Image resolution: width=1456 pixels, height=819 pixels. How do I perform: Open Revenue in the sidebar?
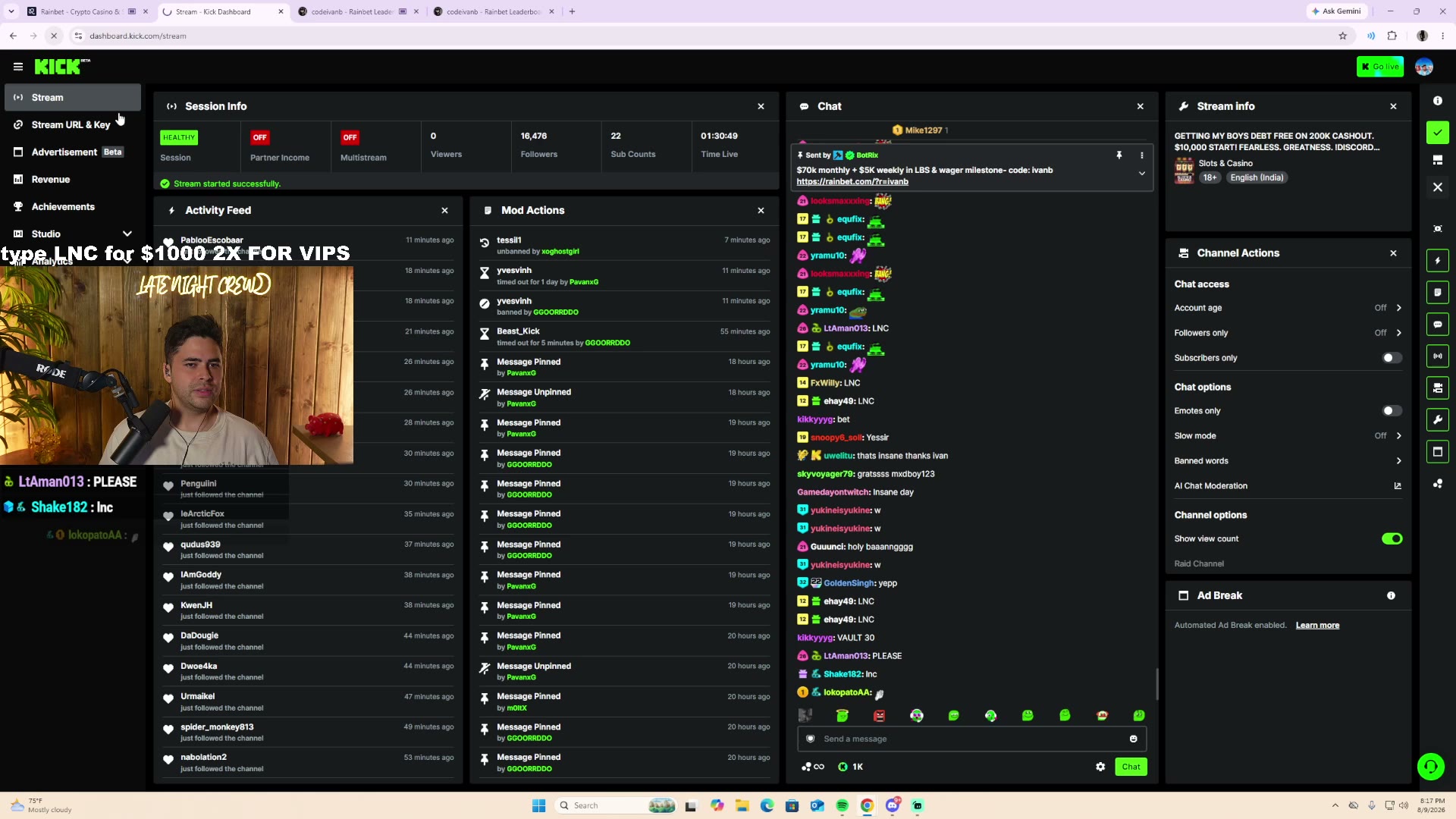point(73,180)
